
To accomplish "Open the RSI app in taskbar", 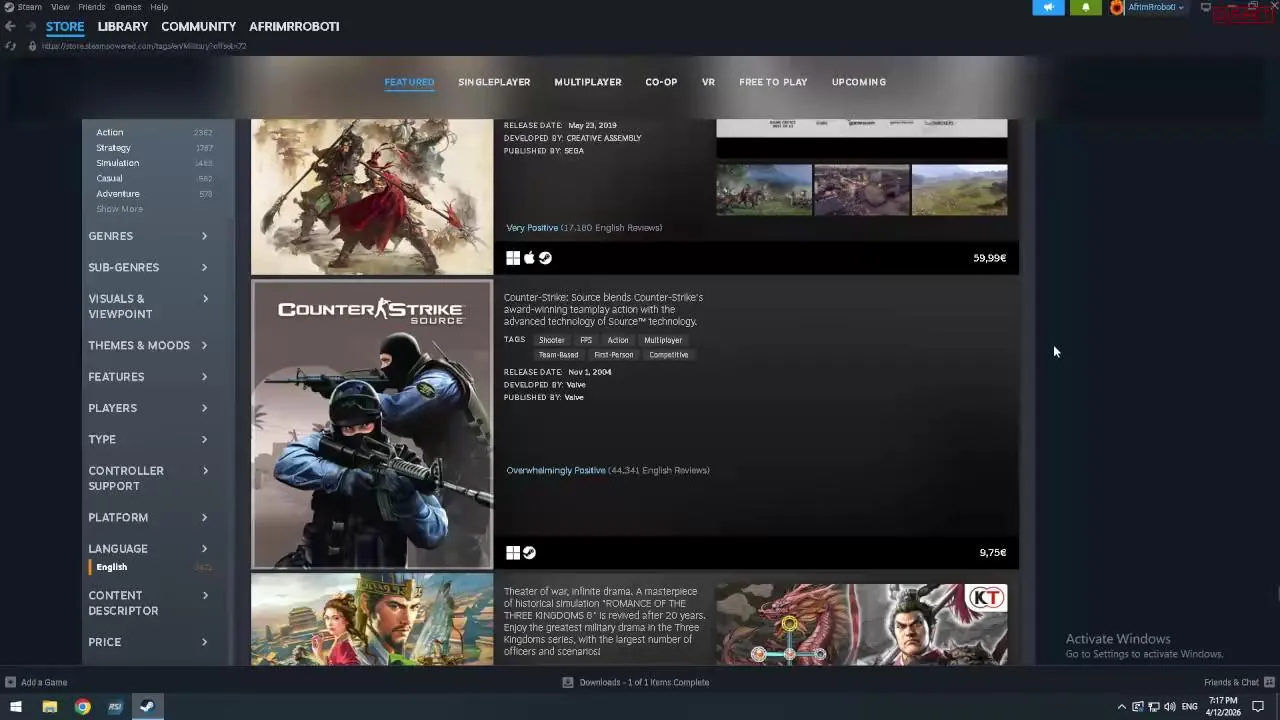I will point(114,707).
